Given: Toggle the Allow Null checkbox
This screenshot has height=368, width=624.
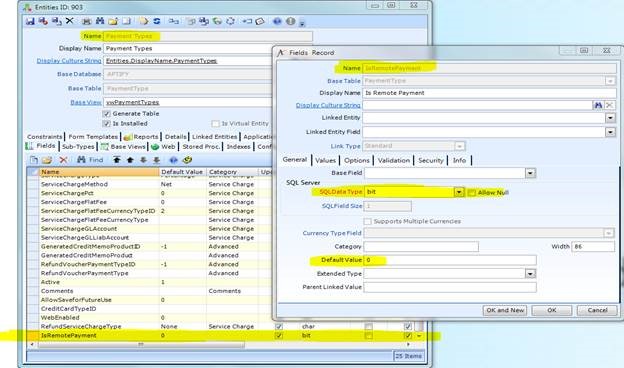Looking at the screenshot, I should pyautogui.click(x=472, y=193).
